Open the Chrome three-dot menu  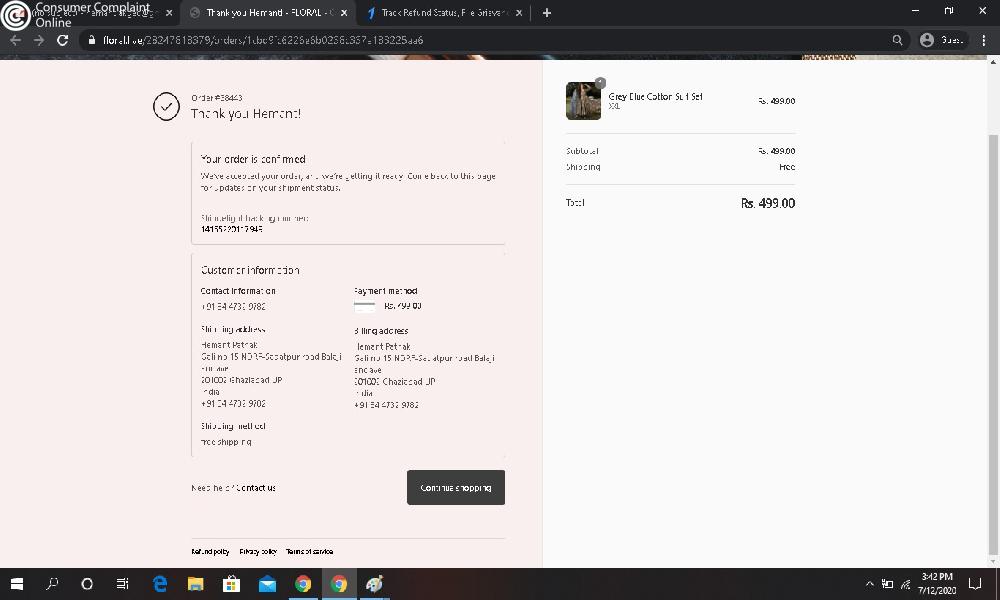[985, 40]
